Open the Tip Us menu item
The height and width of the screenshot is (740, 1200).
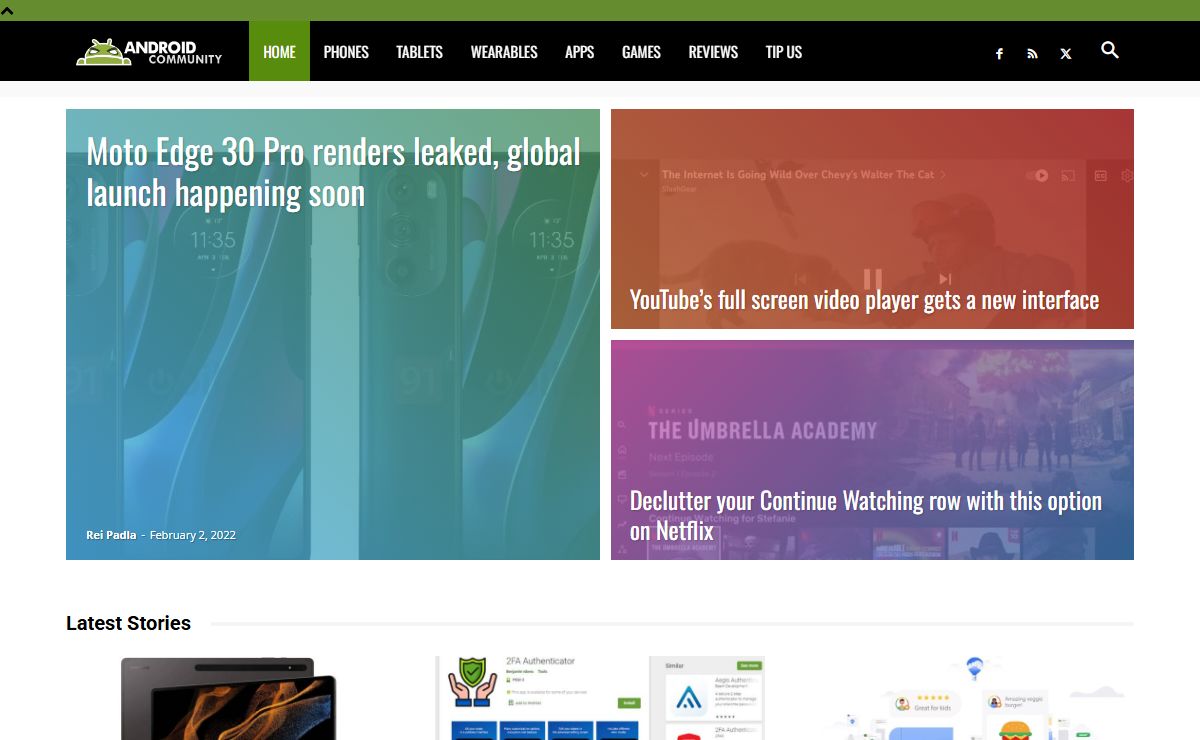[784, 52]
